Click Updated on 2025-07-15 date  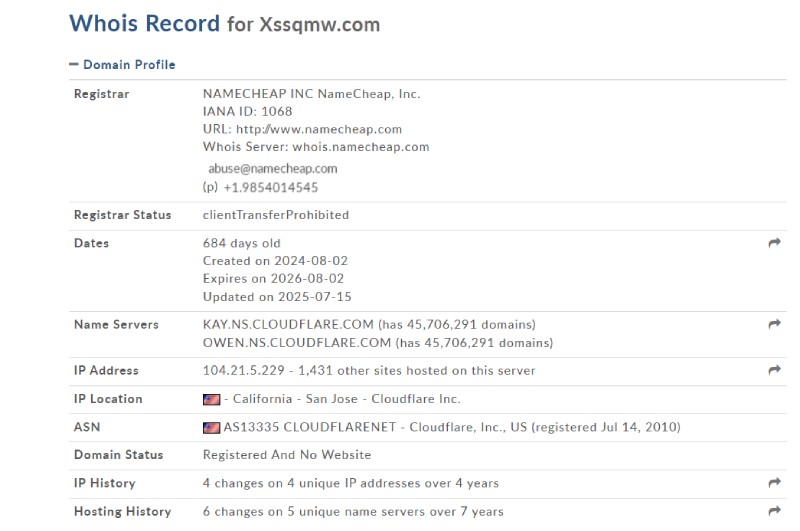tap(277, 296)
